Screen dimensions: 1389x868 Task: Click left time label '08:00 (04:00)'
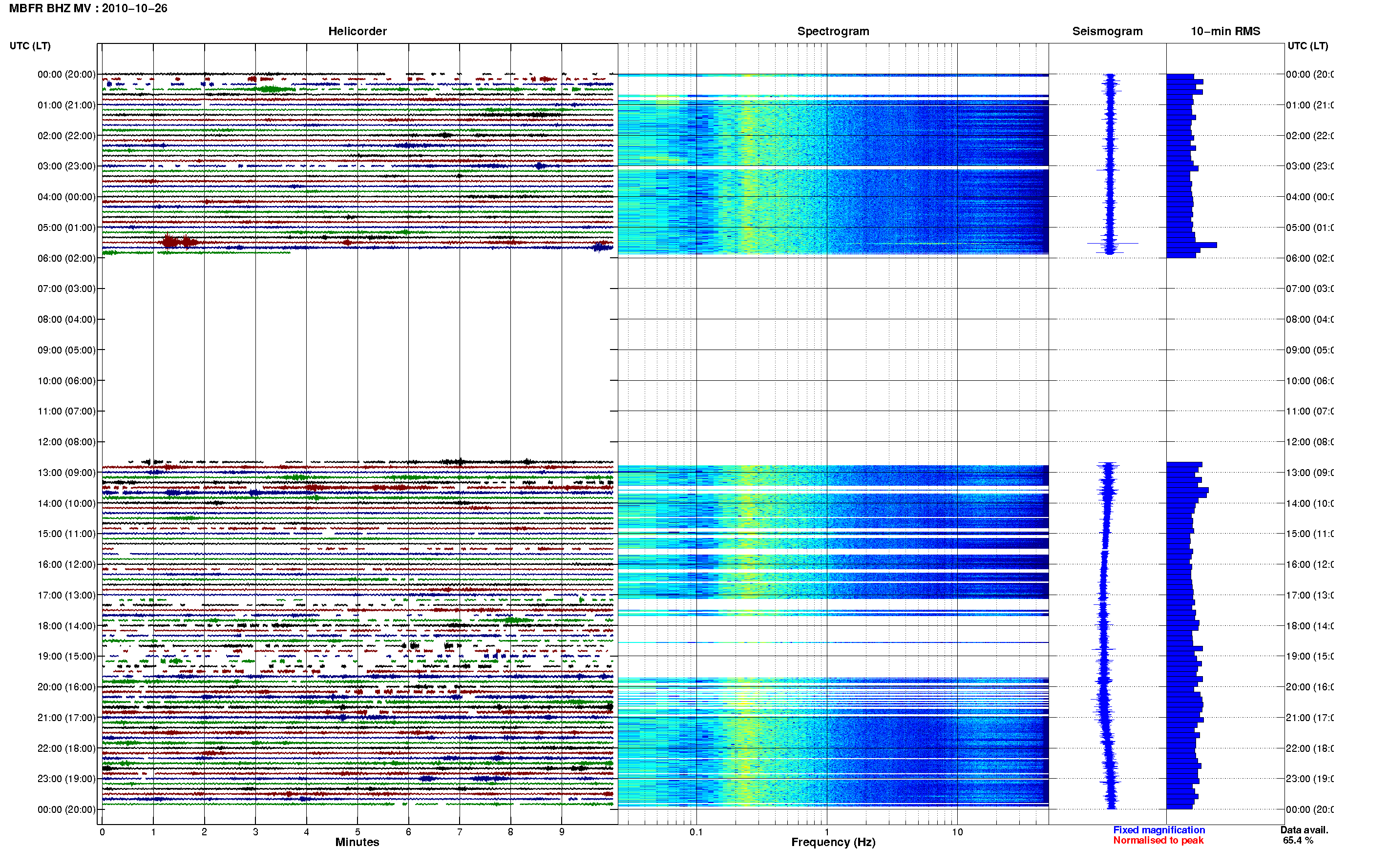(66, 319)
